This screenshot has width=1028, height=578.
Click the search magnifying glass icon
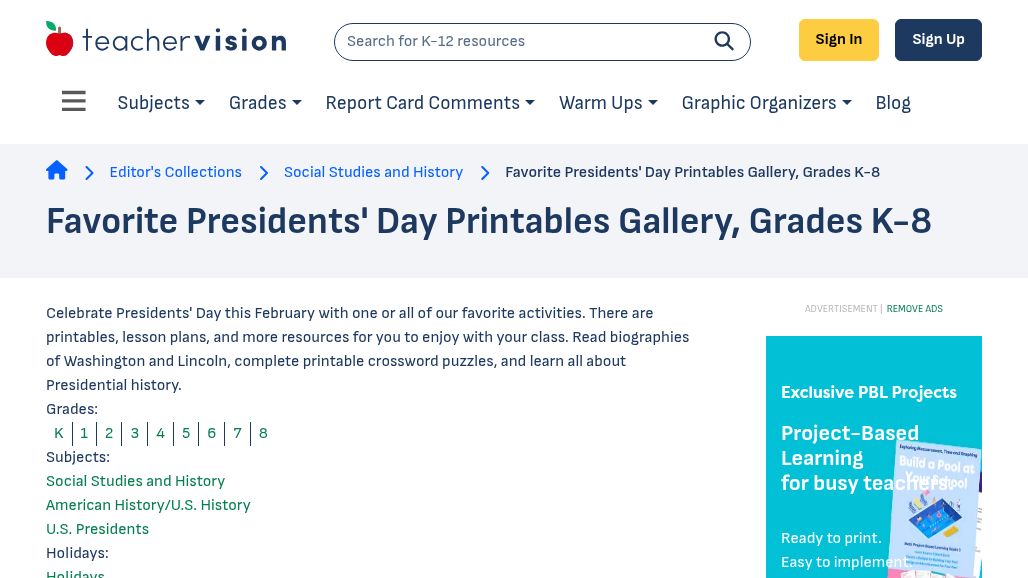(x=724, y=41)
